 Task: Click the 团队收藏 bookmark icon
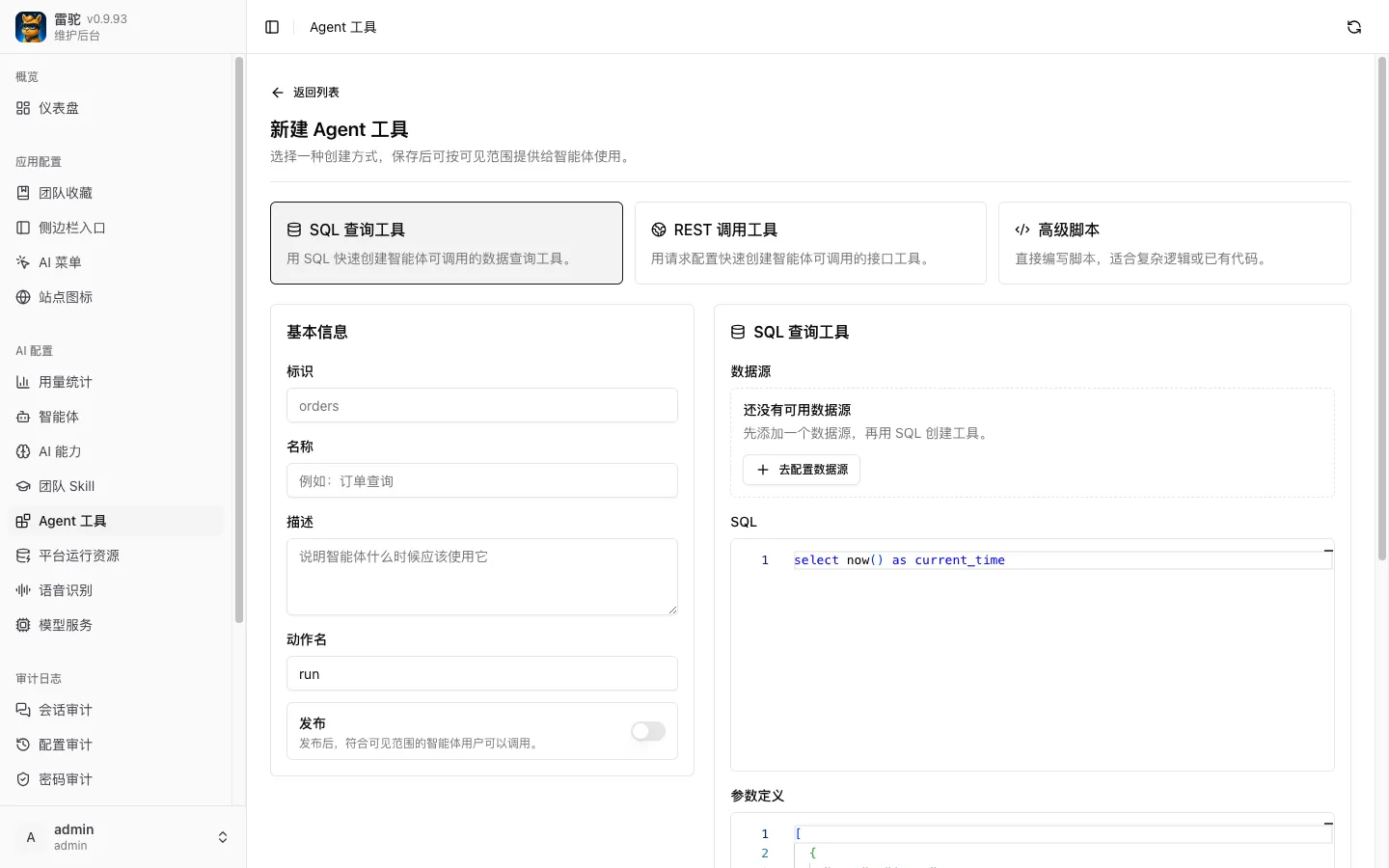tap(23, 193)
